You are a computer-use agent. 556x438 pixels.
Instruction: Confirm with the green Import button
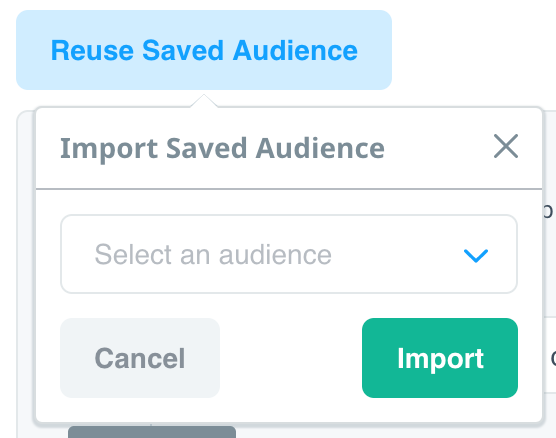pos(440,358)
